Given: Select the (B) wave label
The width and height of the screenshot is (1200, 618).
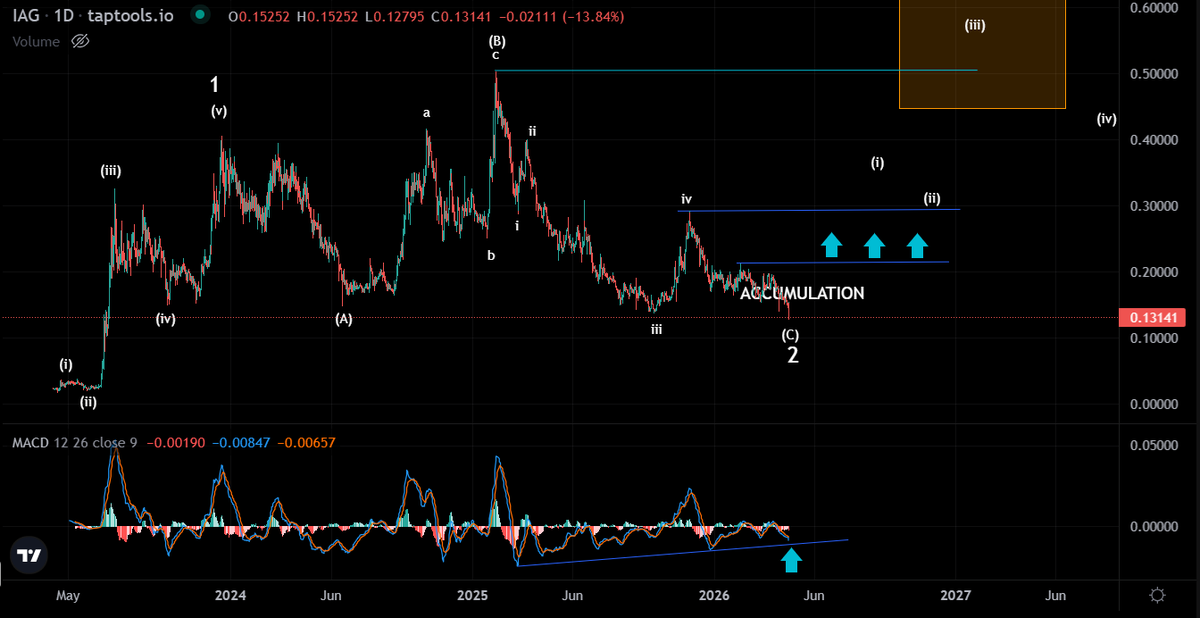Looking at the screenshot, I should click(x=496, y=41).
